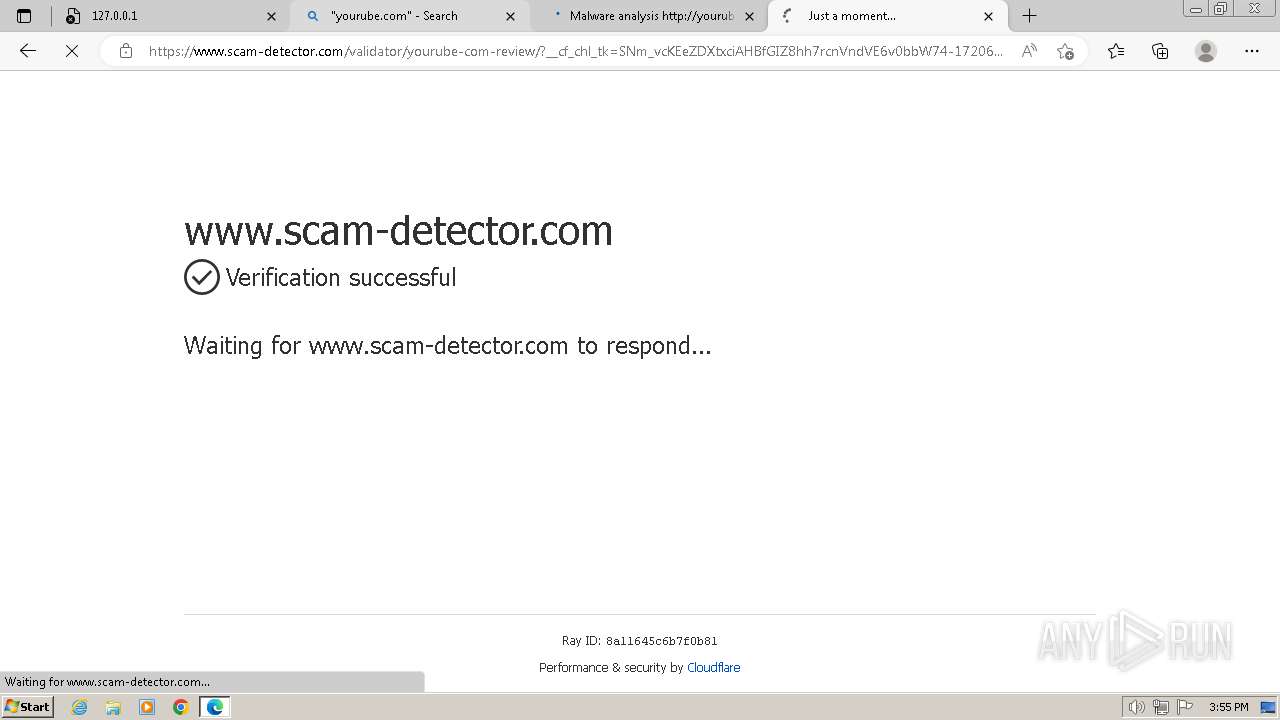The width and height of the screenshot is (1280, 720).
Task: Close the 127.0.0.1 tab
Action: (x=271, y=16)
